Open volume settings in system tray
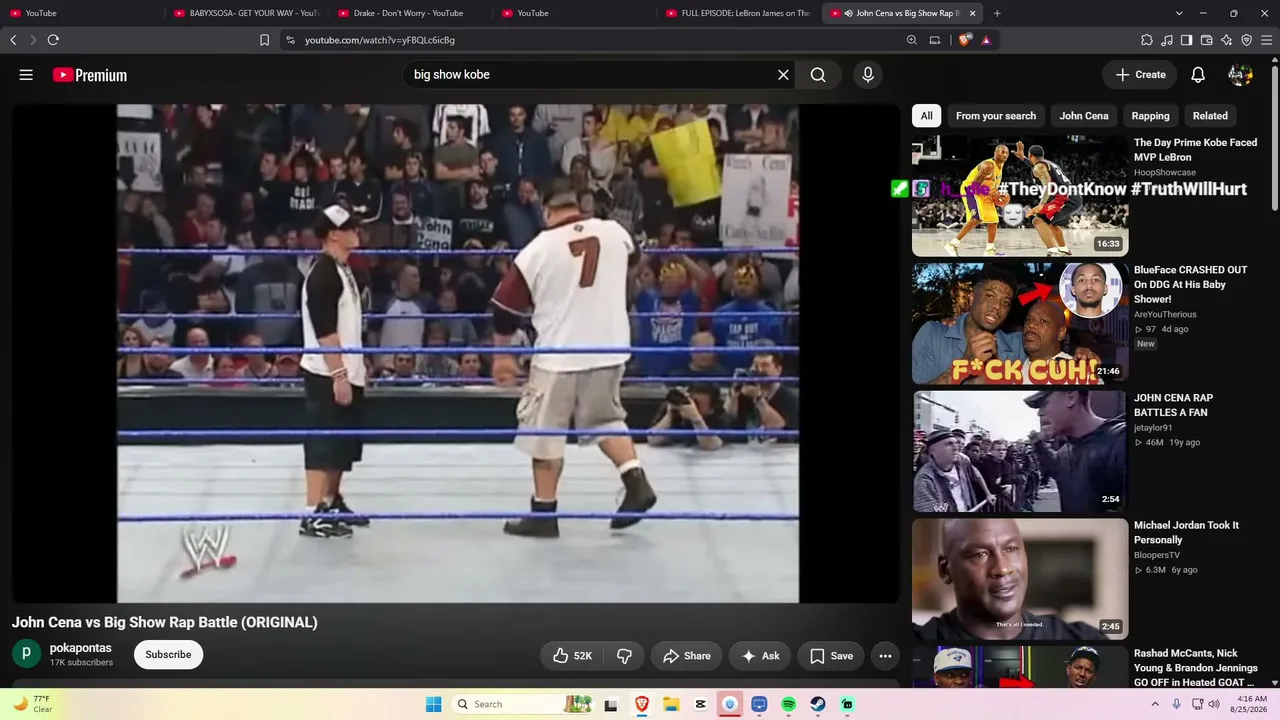 click(1214, 704)
